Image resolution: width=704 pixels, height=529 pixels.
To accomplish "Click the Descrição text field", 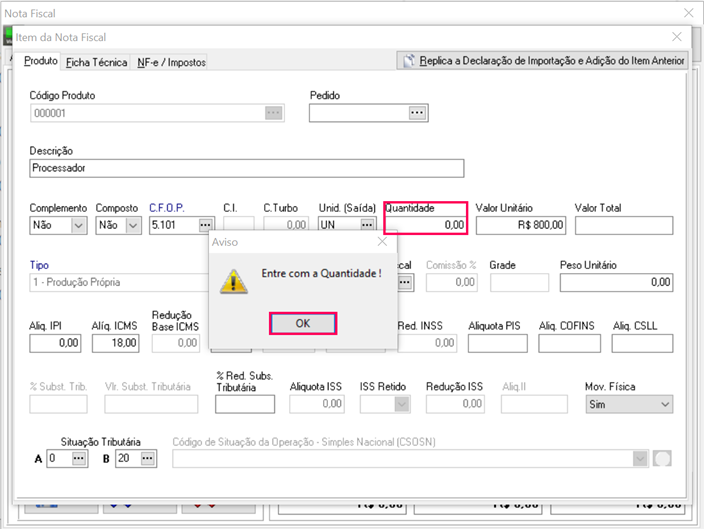I will click(247, 168).
